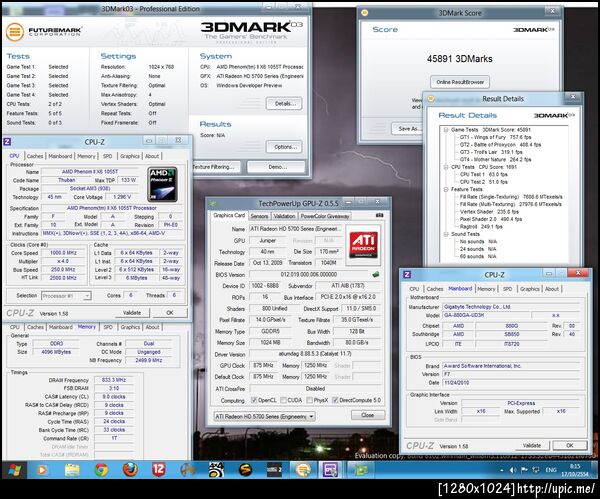
Task: Select About tab in processor CPU-Z window
Action: (152, 156)
